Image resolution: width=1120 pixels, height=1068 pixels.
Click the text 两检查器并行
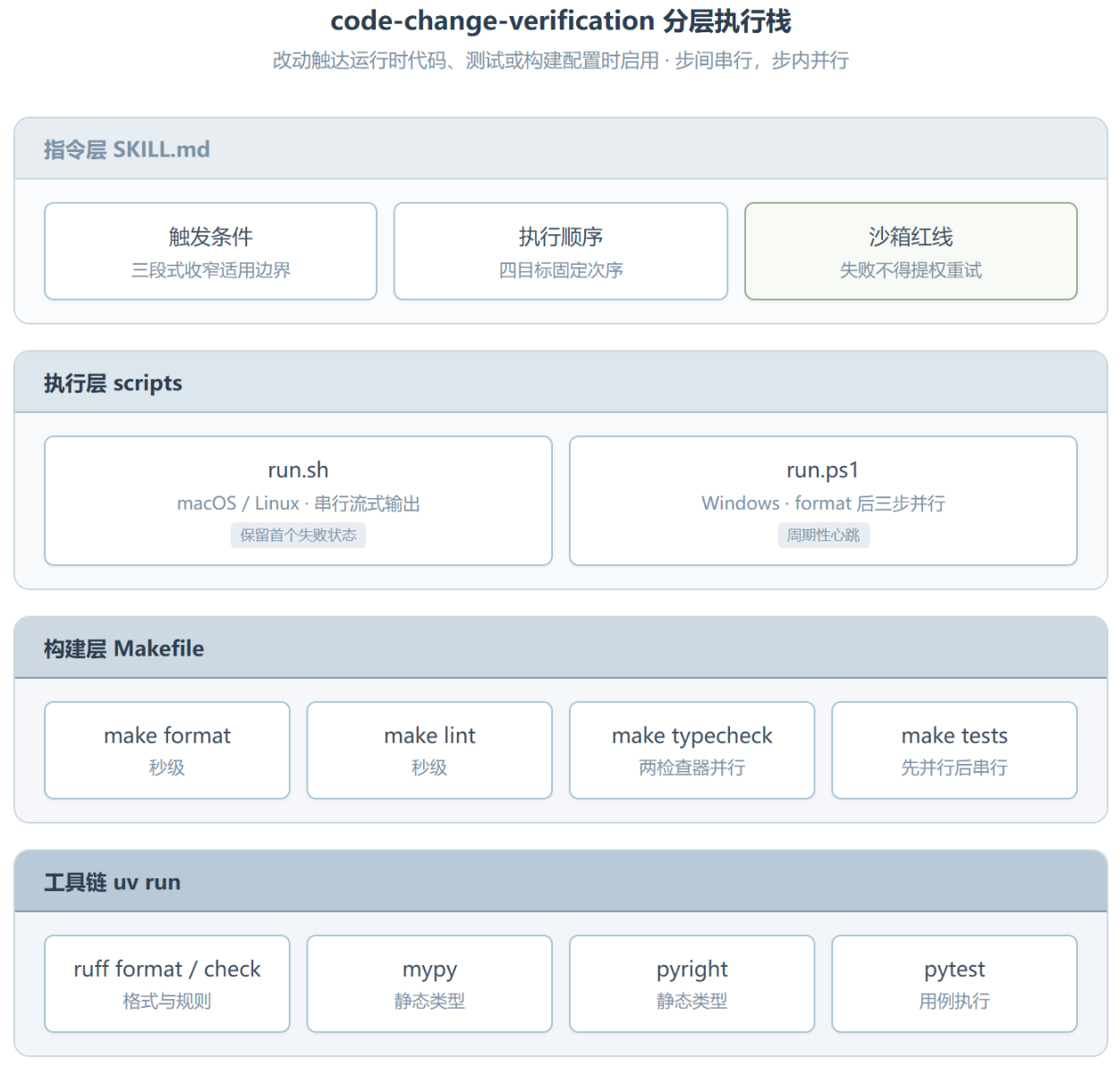(x=692, y=767)
